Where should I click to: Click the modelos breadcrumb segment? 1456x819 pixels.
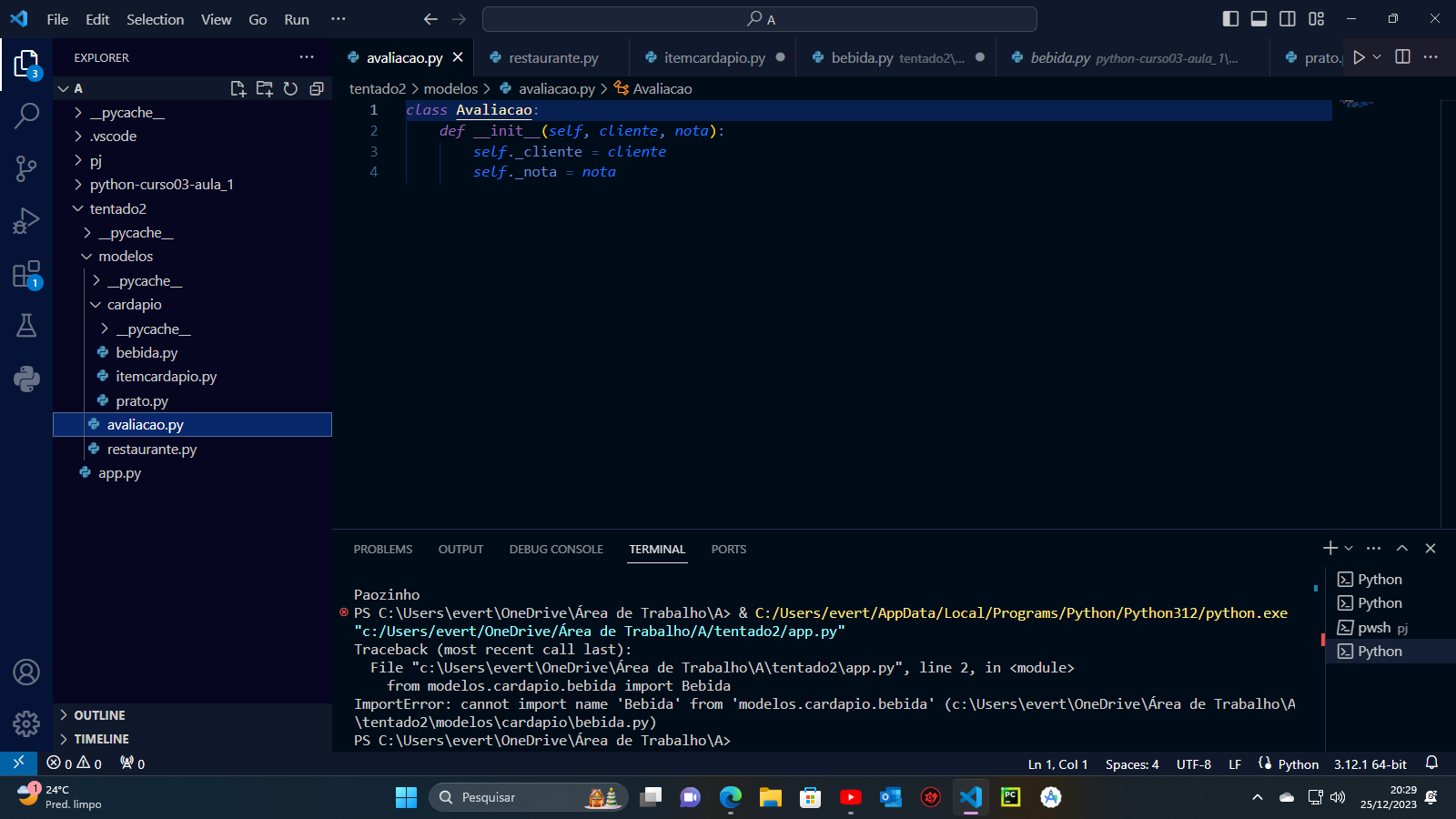coord(450,88)
